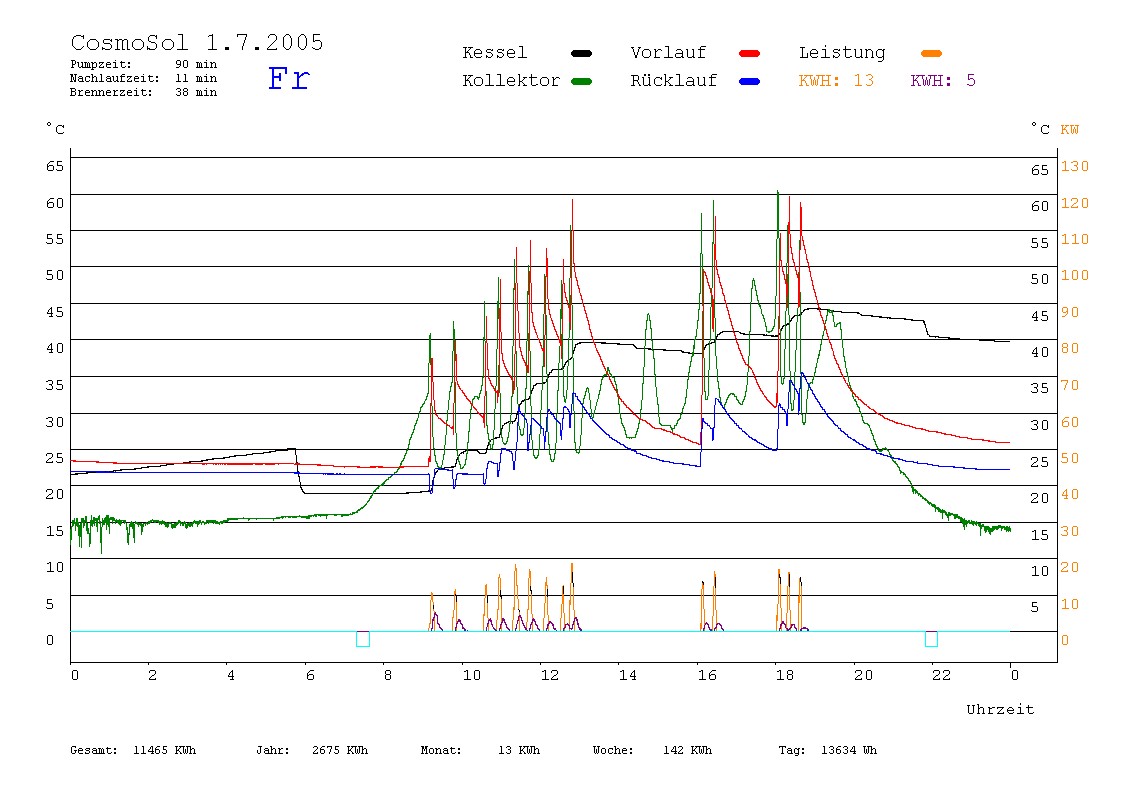
Task: Click the orange right-axis value '90'
Action: pos(1070,312)
